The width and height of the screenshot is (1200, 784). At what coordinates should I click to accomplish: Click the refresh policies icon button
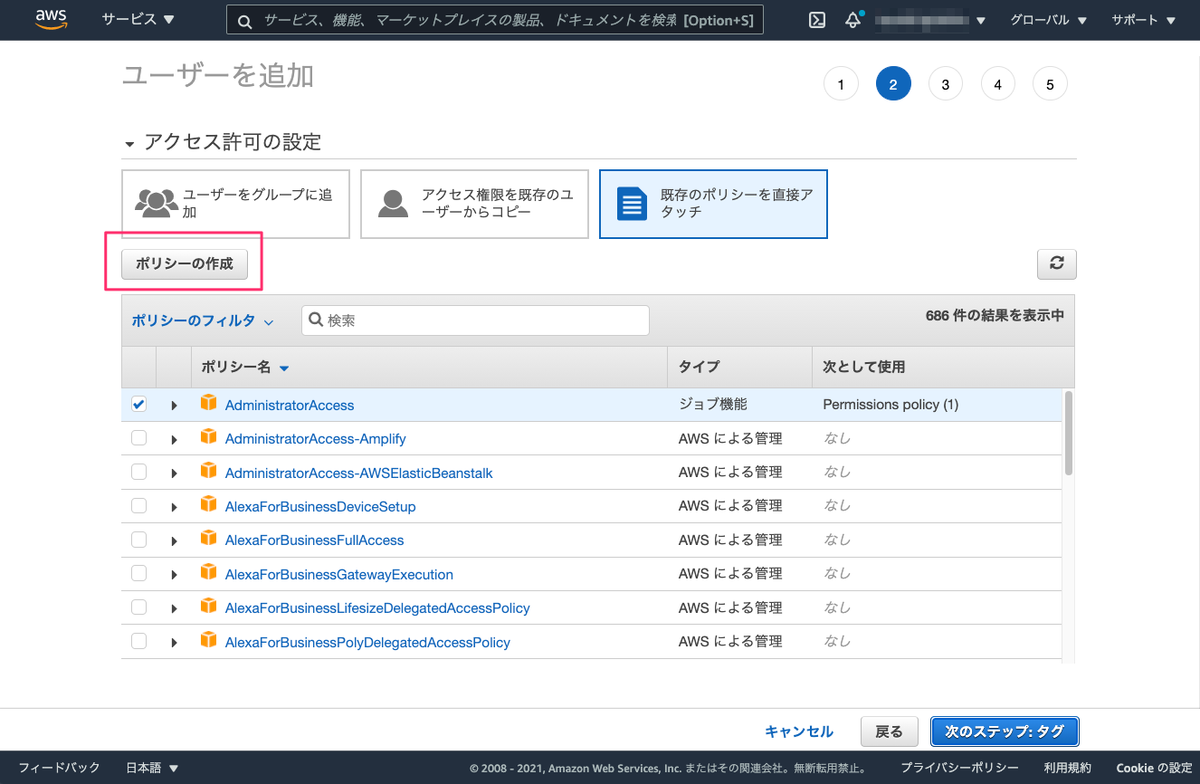(1056, 264)
